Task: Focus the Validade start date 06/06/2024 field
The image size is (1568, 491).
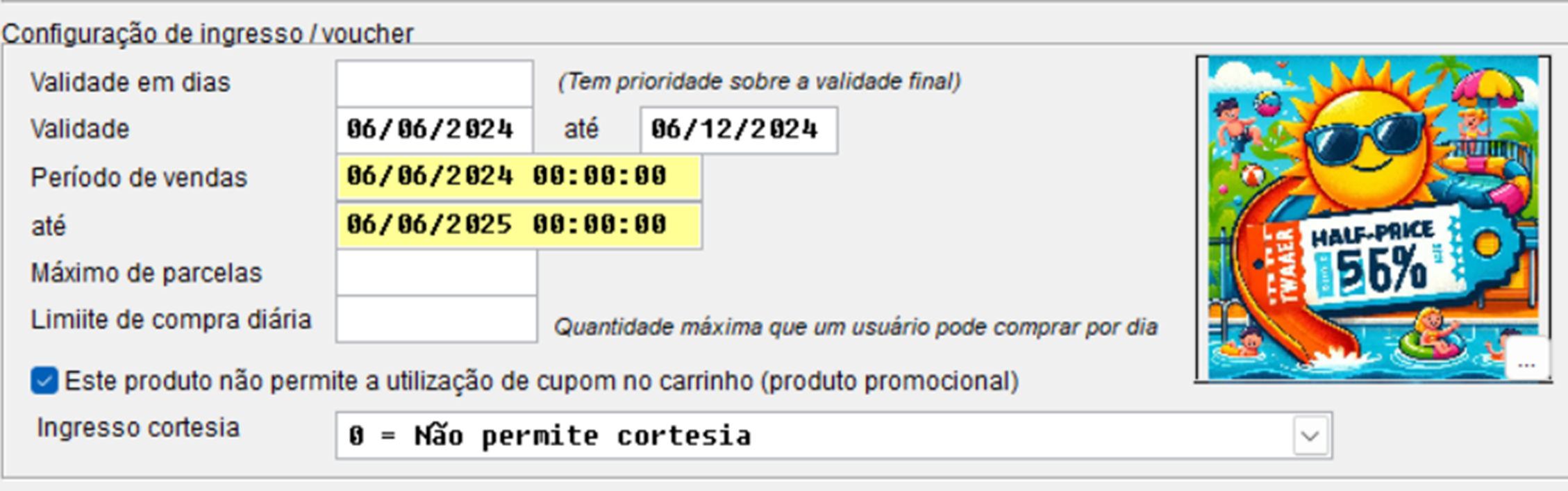Action: (434, 129)
